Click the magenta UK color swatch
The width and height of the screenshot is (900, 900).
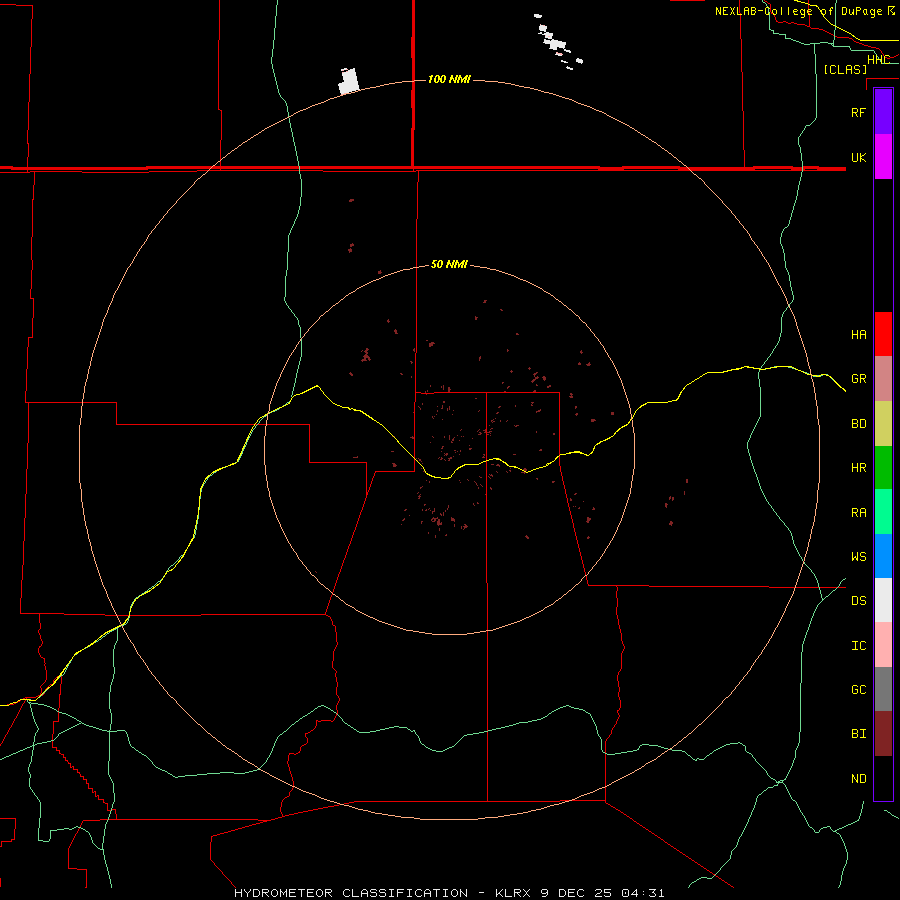883,157
